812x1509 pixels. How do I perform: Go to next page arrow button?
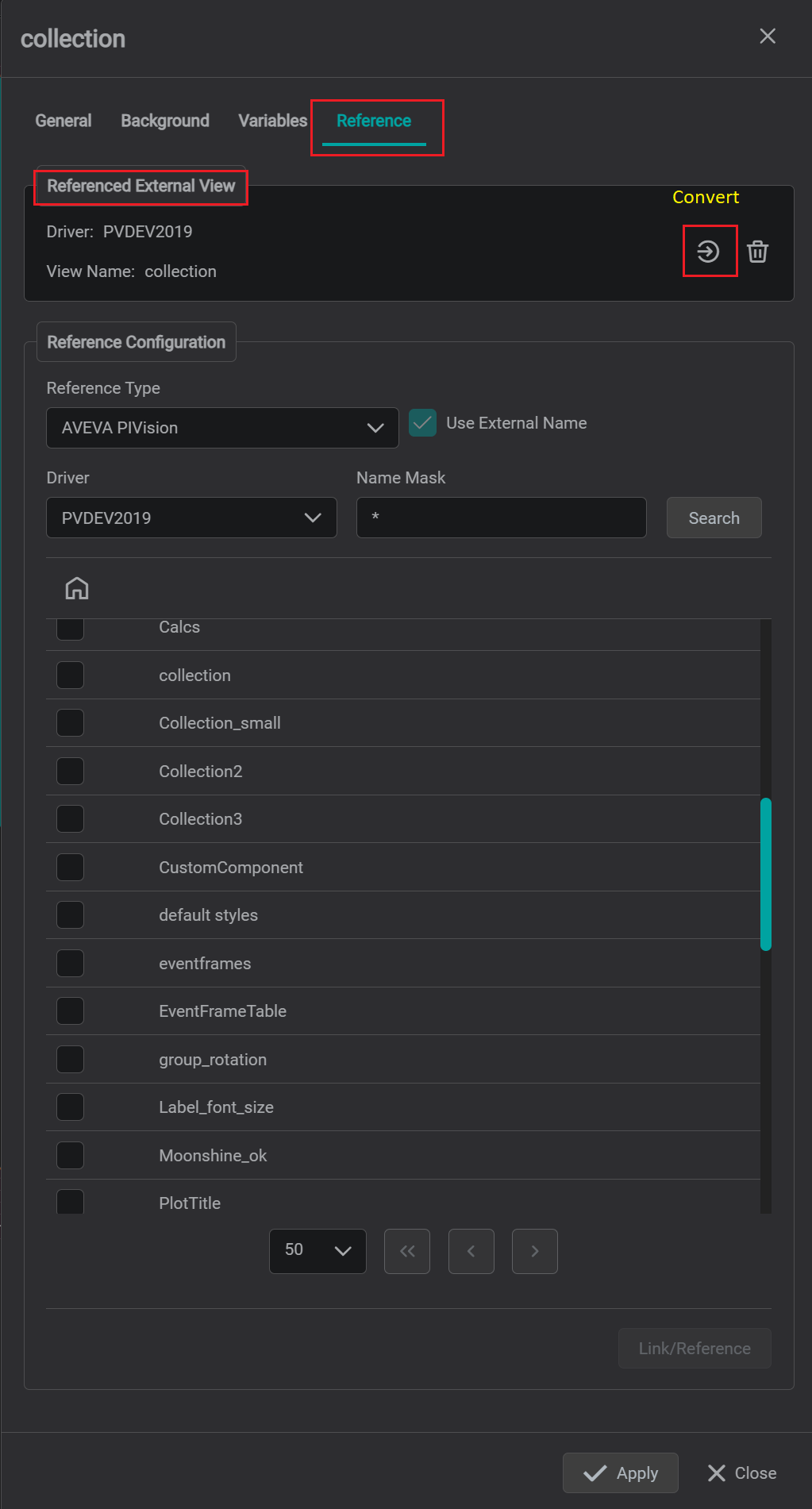pyautogui.click(x=535, y=1251)
